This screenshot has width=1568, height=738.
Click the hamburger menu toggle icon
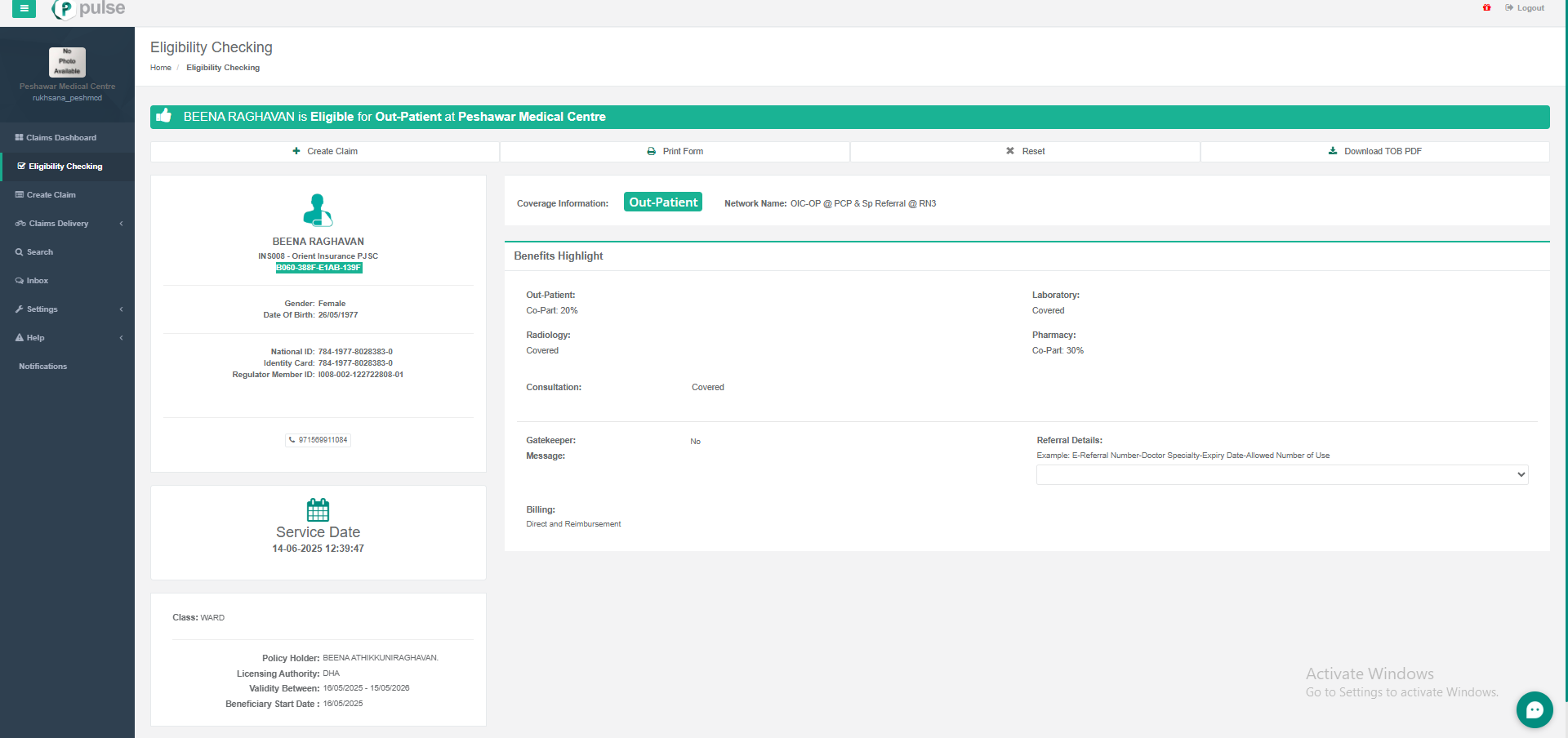[x=24, y=8]
